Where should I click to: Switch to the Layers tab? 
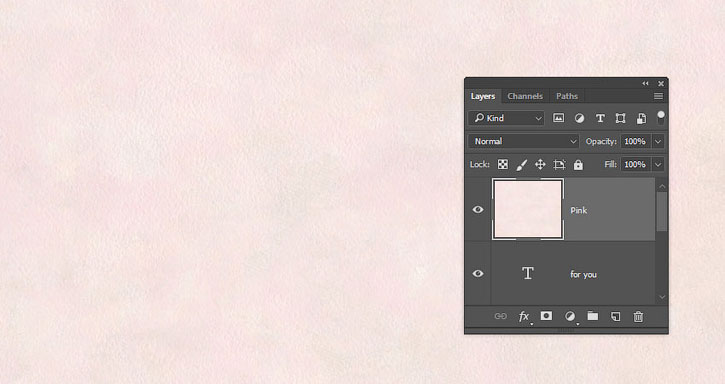pos(483,96)
